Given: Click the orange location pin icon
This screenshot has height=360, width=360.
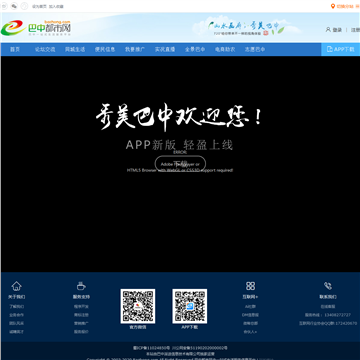Looking at the screenshot, I should point(333,6).
